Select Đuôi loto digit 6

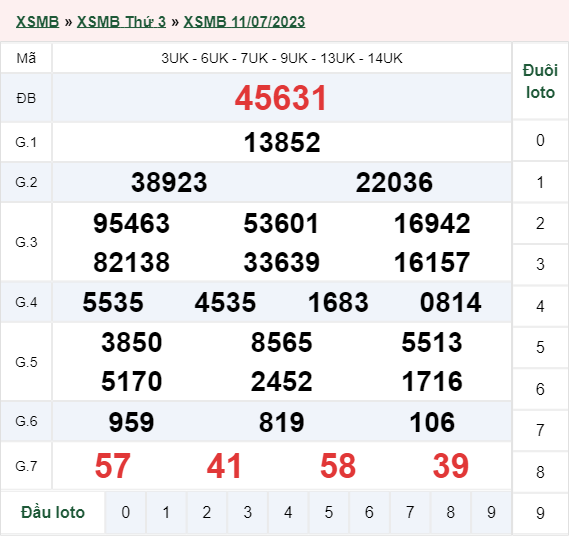(x=540, y=389)
